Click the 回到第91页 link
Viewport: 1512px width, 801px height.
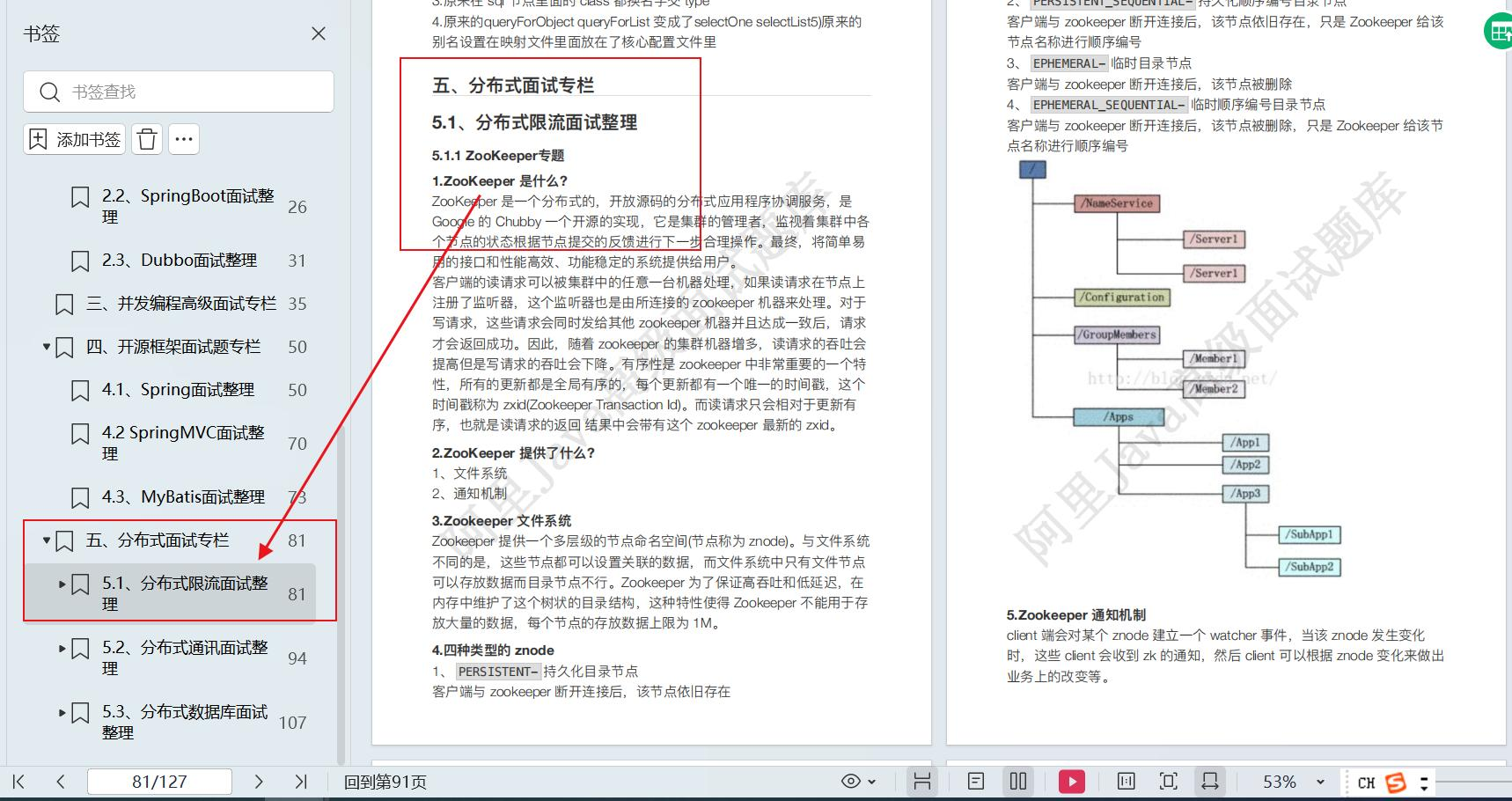pos(385,782)
